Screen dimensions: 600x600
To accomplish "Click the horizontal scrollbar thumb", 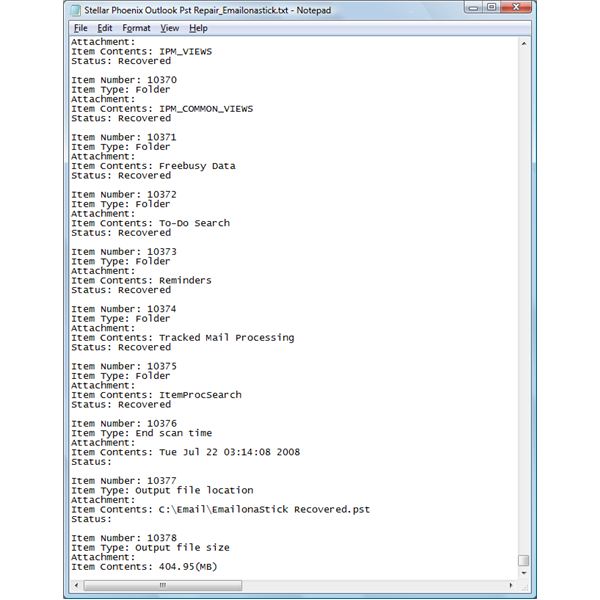I will coord(163,585).
